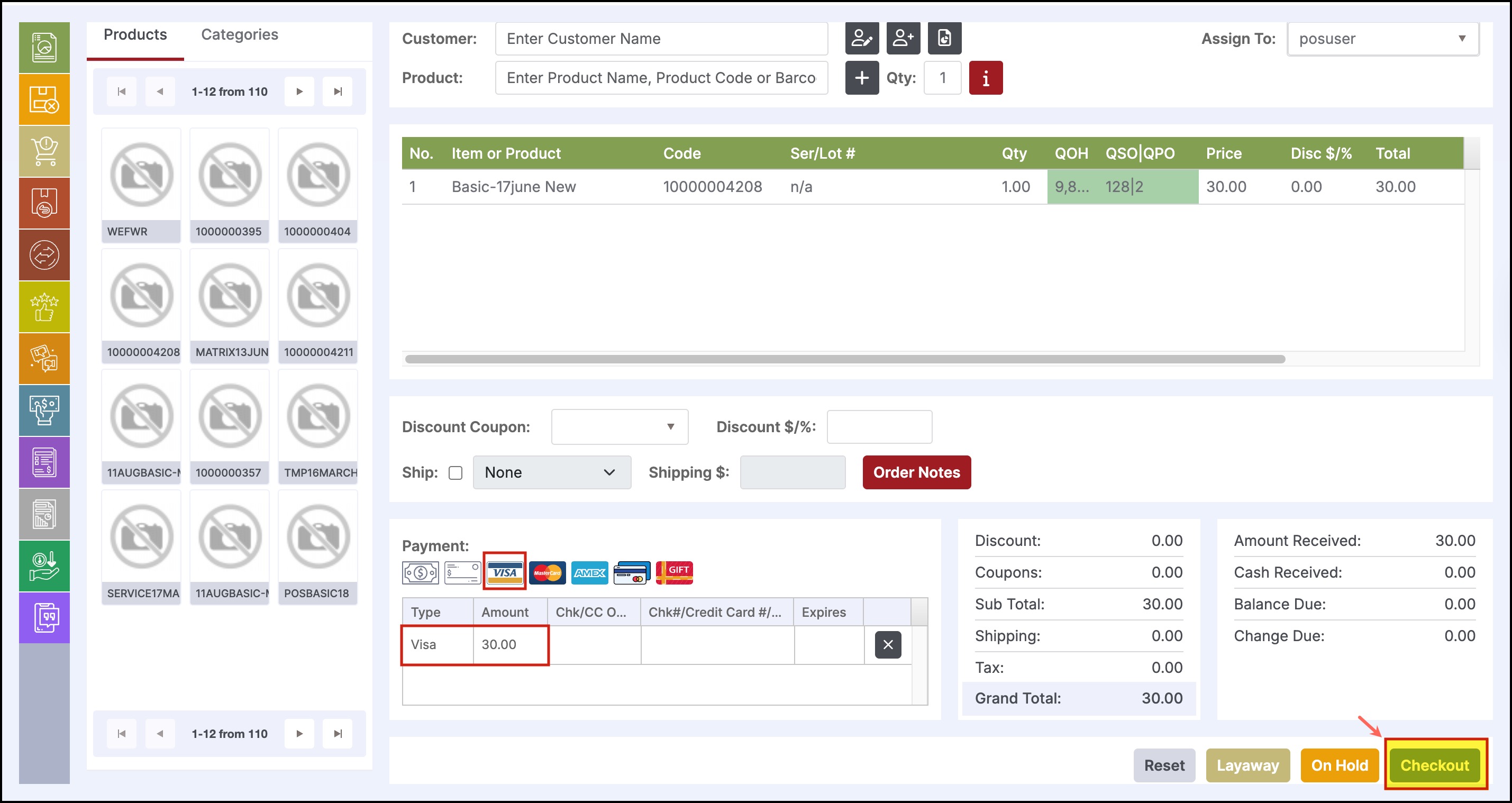Image resolution: width=1512 pixels, height=803 pixels.
Task: Choose the cash payment icon
Action: pos(420,572)
